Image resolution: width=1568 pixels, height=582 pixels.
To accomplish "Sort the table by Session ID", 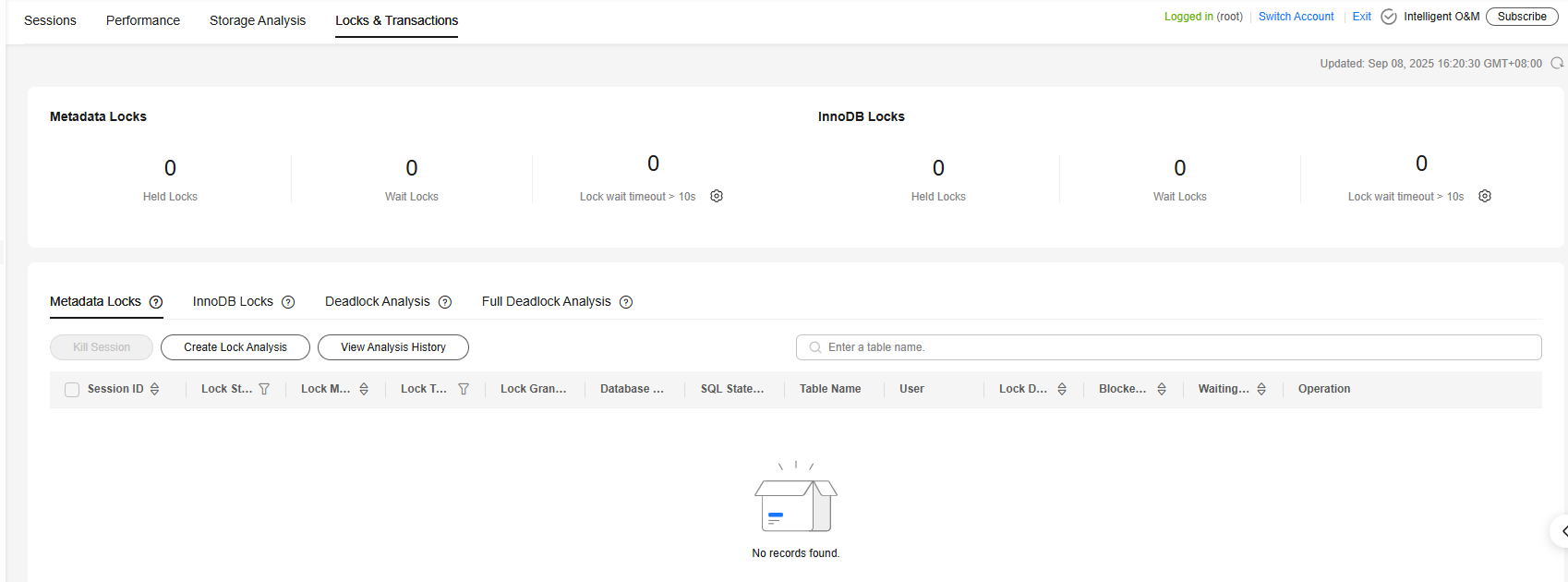I will click(155, 389).
